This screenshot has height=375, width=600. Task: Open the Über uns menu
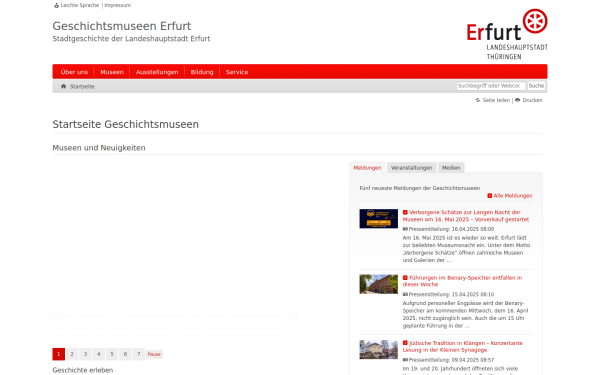coord(74,72)
